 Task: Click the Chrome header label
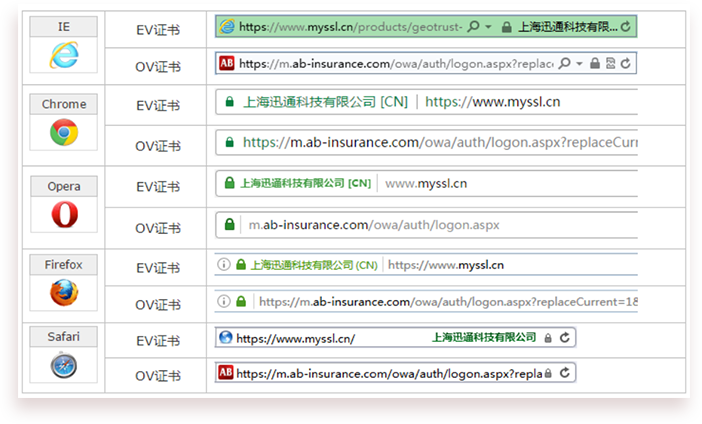coord(64,104)
